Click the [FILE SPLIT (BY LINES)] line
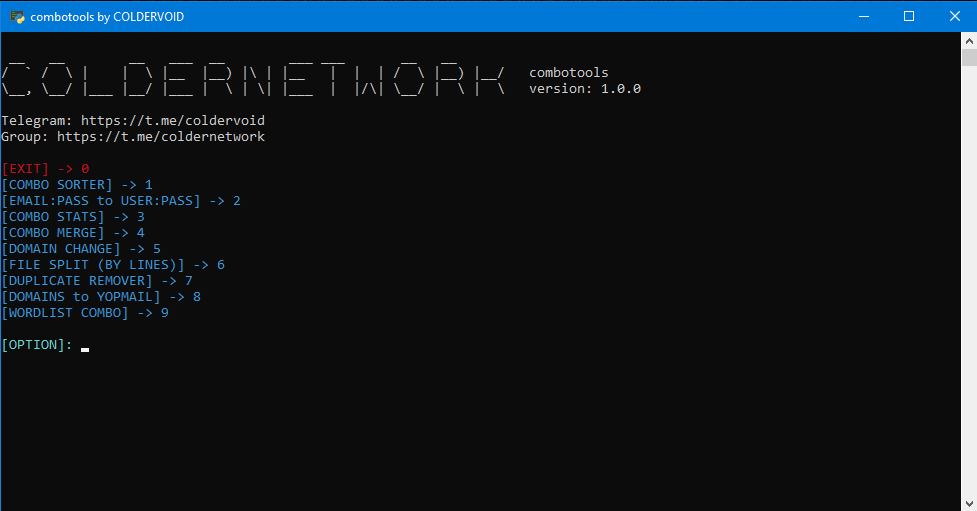The image size is (977, 511). tap(113, 265)
